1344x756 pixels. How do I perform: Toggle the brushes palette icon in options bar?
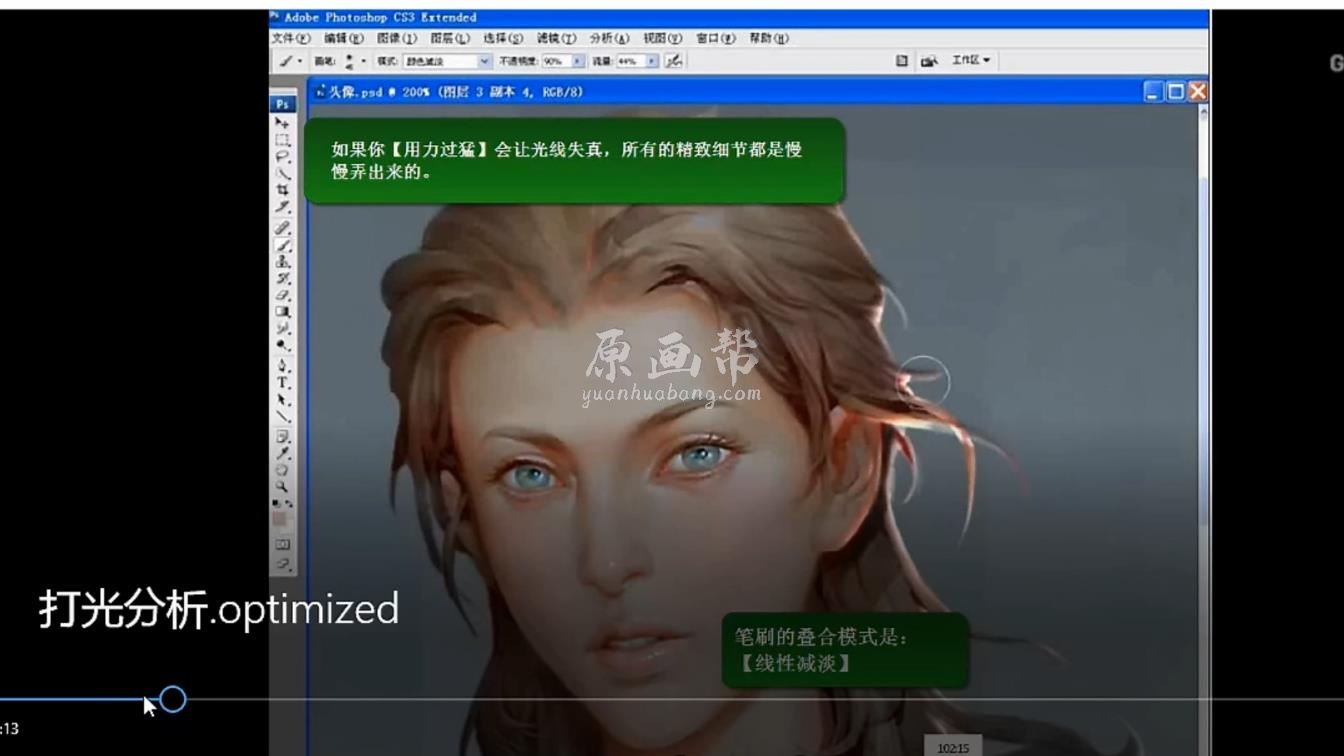tap(902, 61)
